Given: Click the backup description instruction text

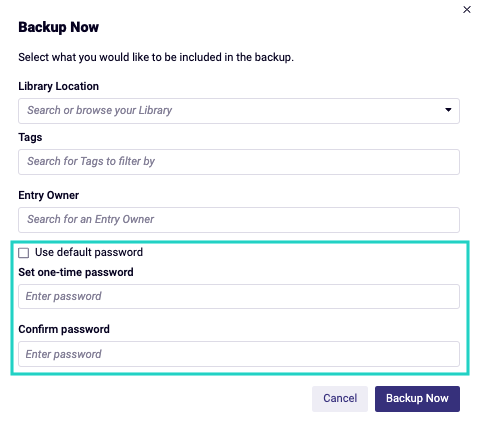Looking at the screenshot, I should coord(156,57).
